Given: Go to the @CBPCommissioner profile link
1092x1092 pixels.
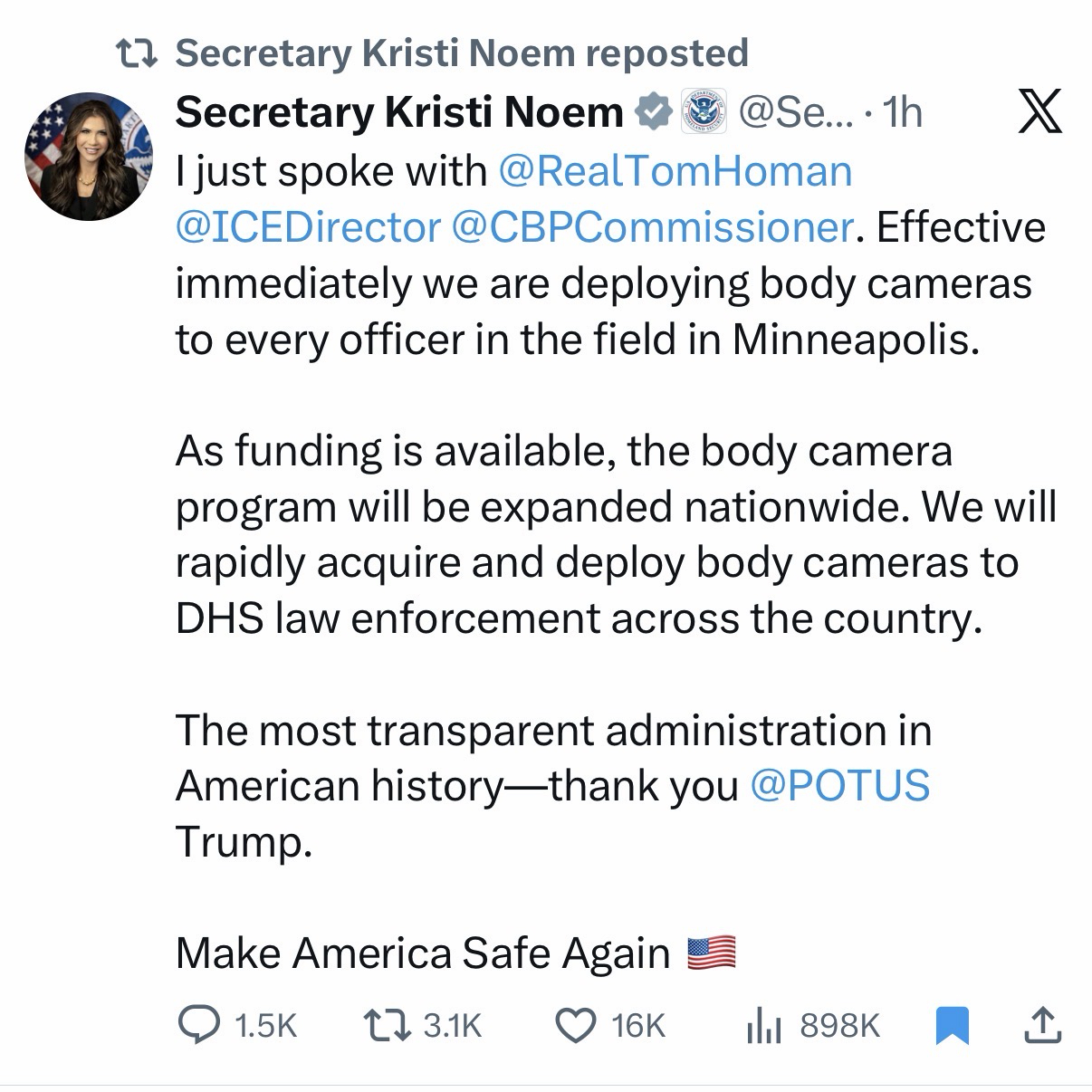Looking at the screenshot, I should click(650, 227).
